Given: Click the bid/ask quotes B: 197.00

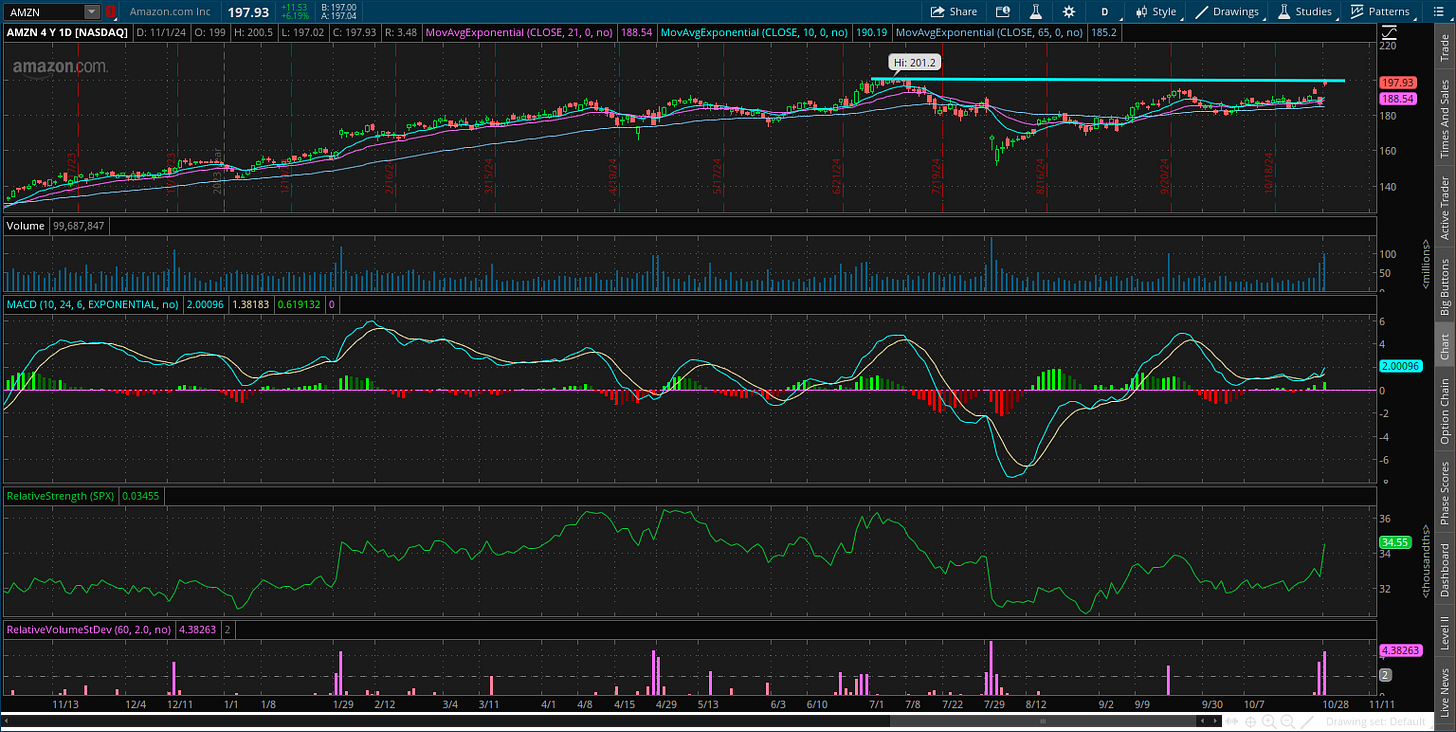Looking at the screenshot, I should (x=340, y=7).
